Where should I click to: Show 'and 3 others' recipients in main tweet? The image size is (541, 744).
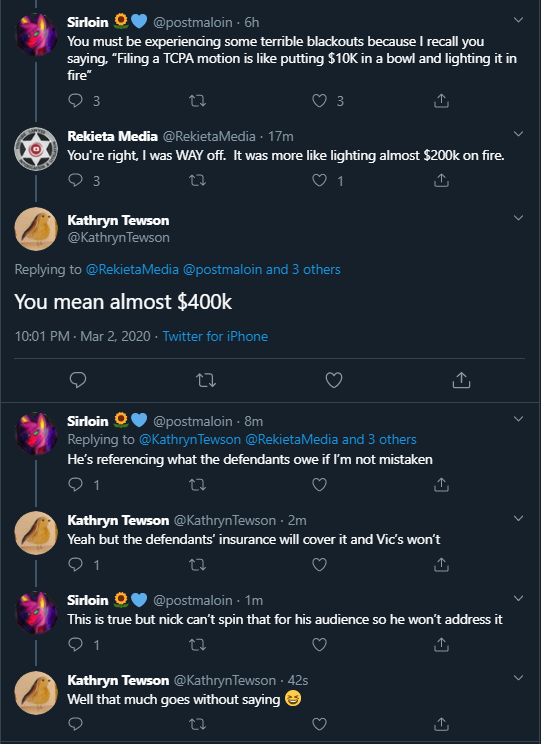tap(303, 270)
